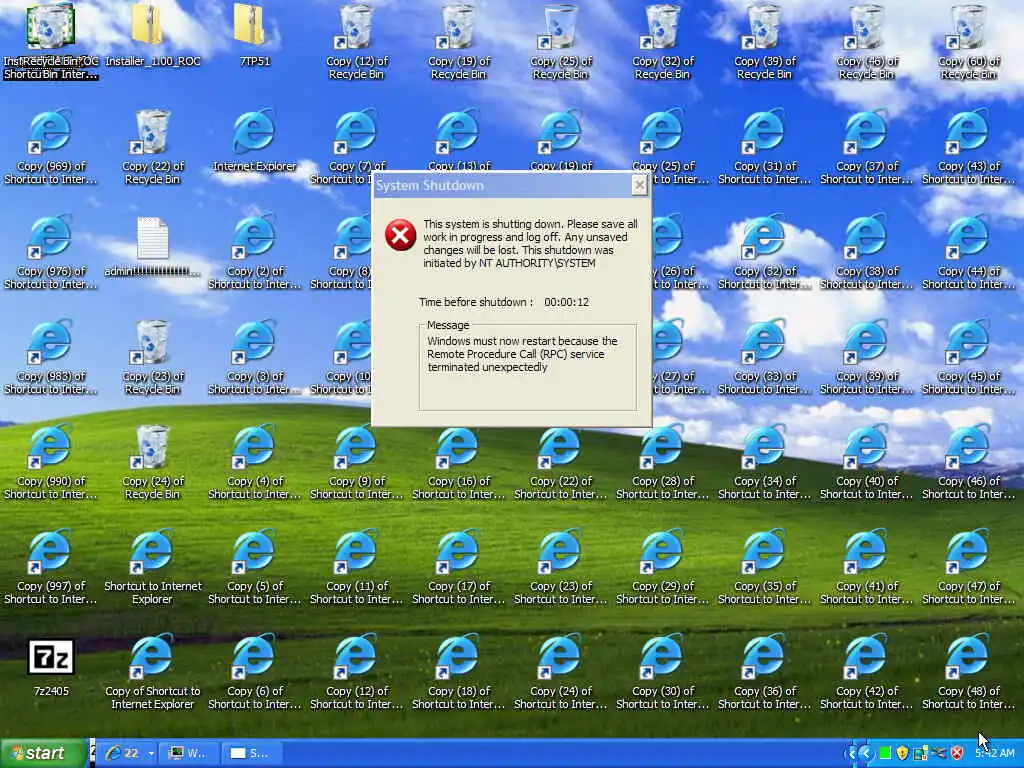This screenshot has height=768, width=1024.
Task: Select the admin!!!!!!!!! text file icon
Action: (x=153, y=248)
